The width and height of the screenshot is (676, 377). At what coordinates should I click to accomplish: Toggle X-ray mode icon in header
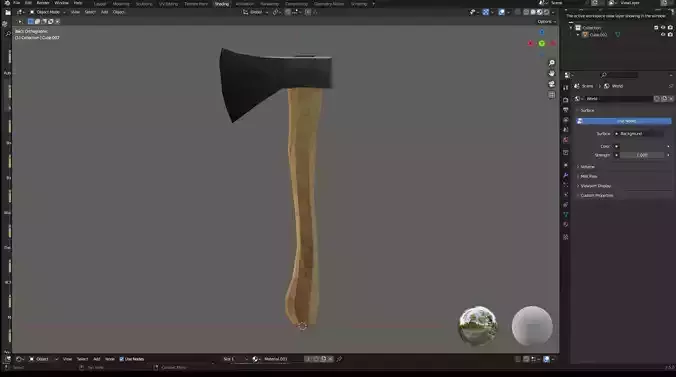click(517, 13)
